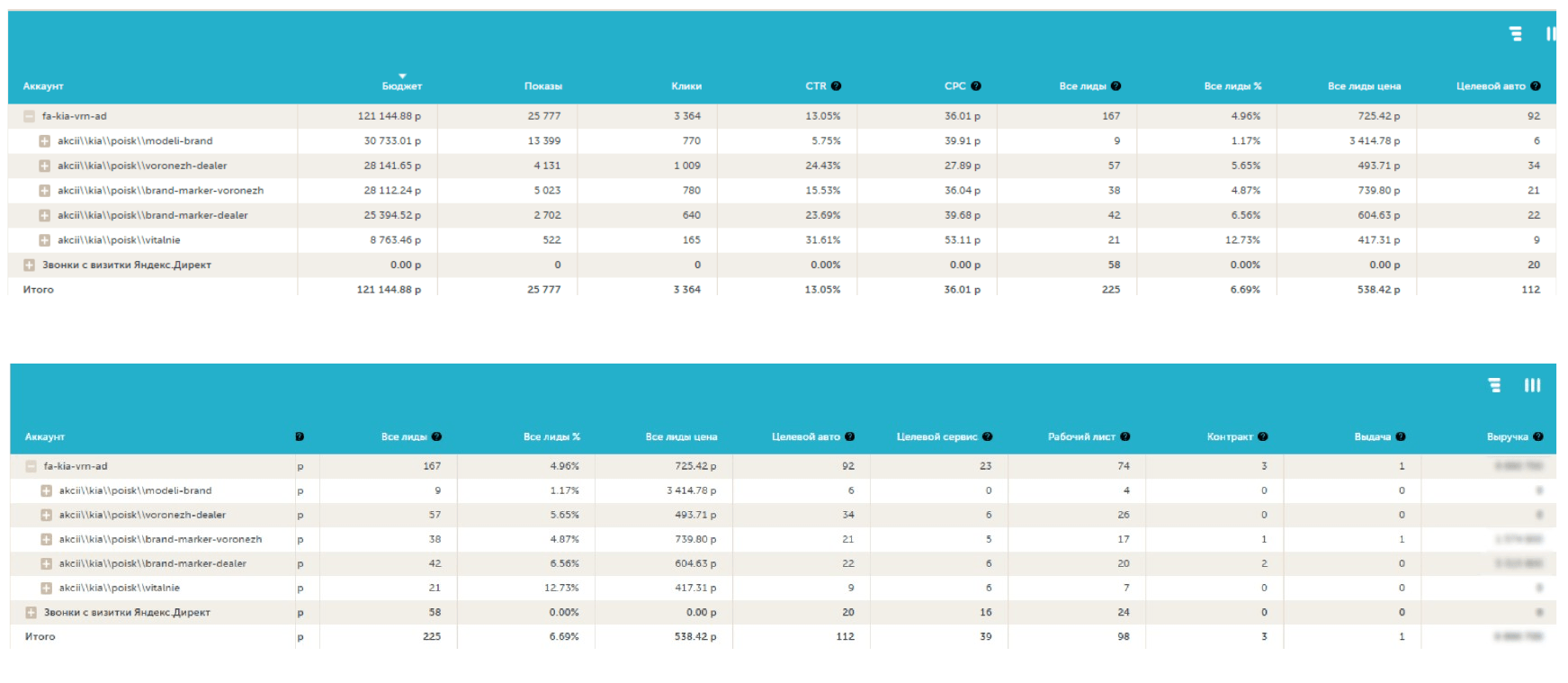
Task: Expand the modeli-brand campaign in the upper table
Action: [x=44, y=141]
